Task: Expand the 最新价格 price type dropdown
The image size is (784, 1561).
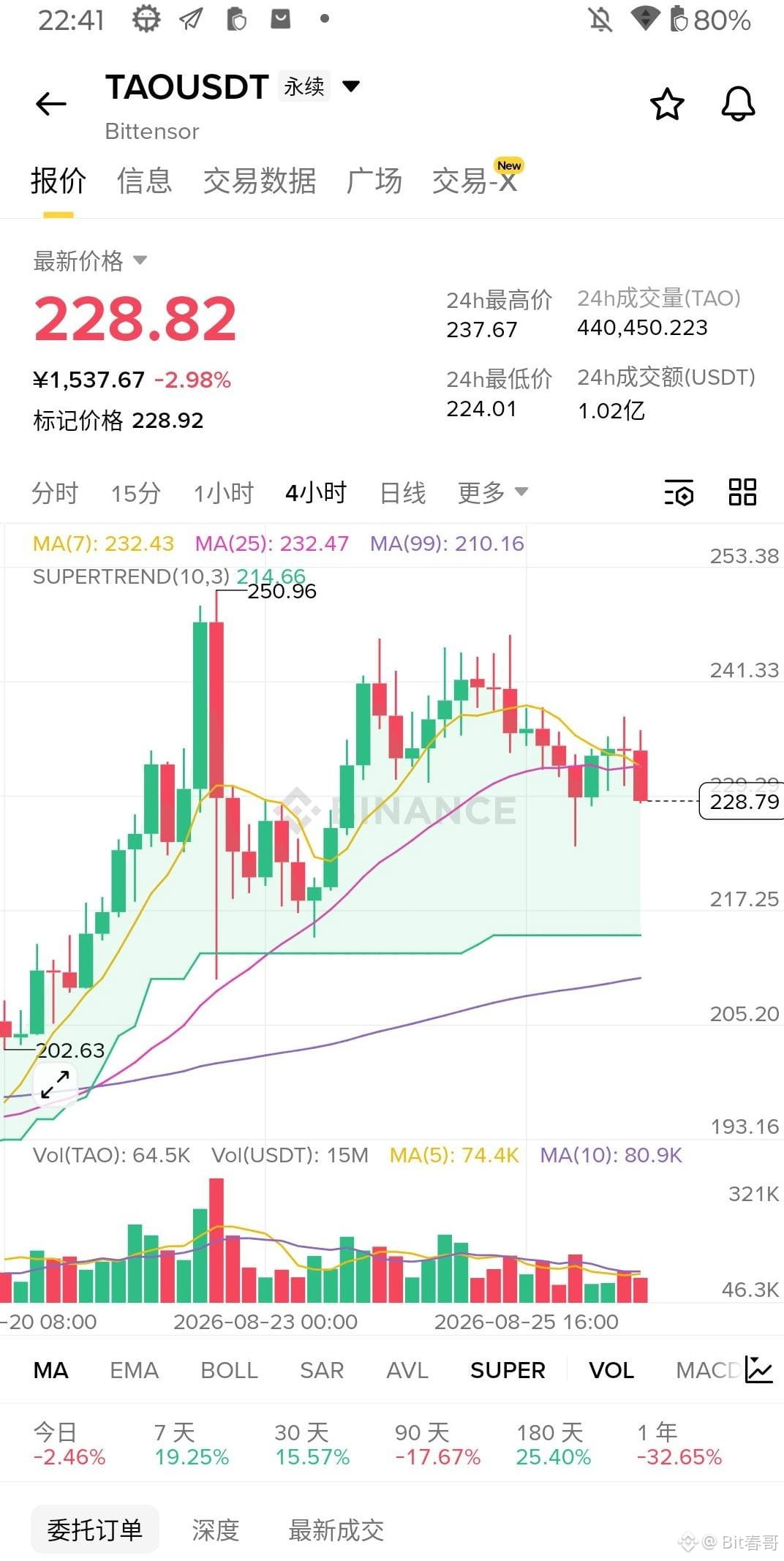Action: coord(140,260)
